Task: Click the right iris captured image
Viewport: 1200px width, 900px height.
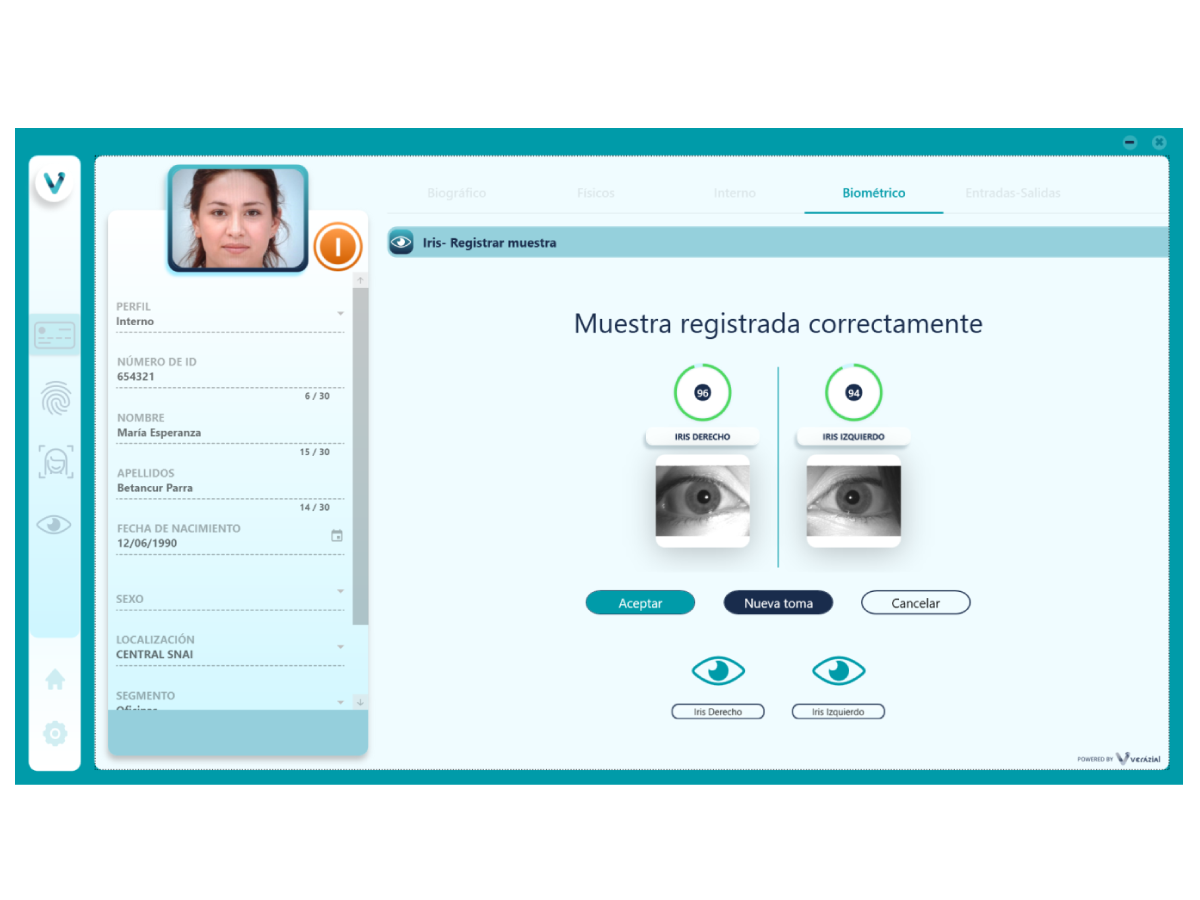Action: coord(702,500)
